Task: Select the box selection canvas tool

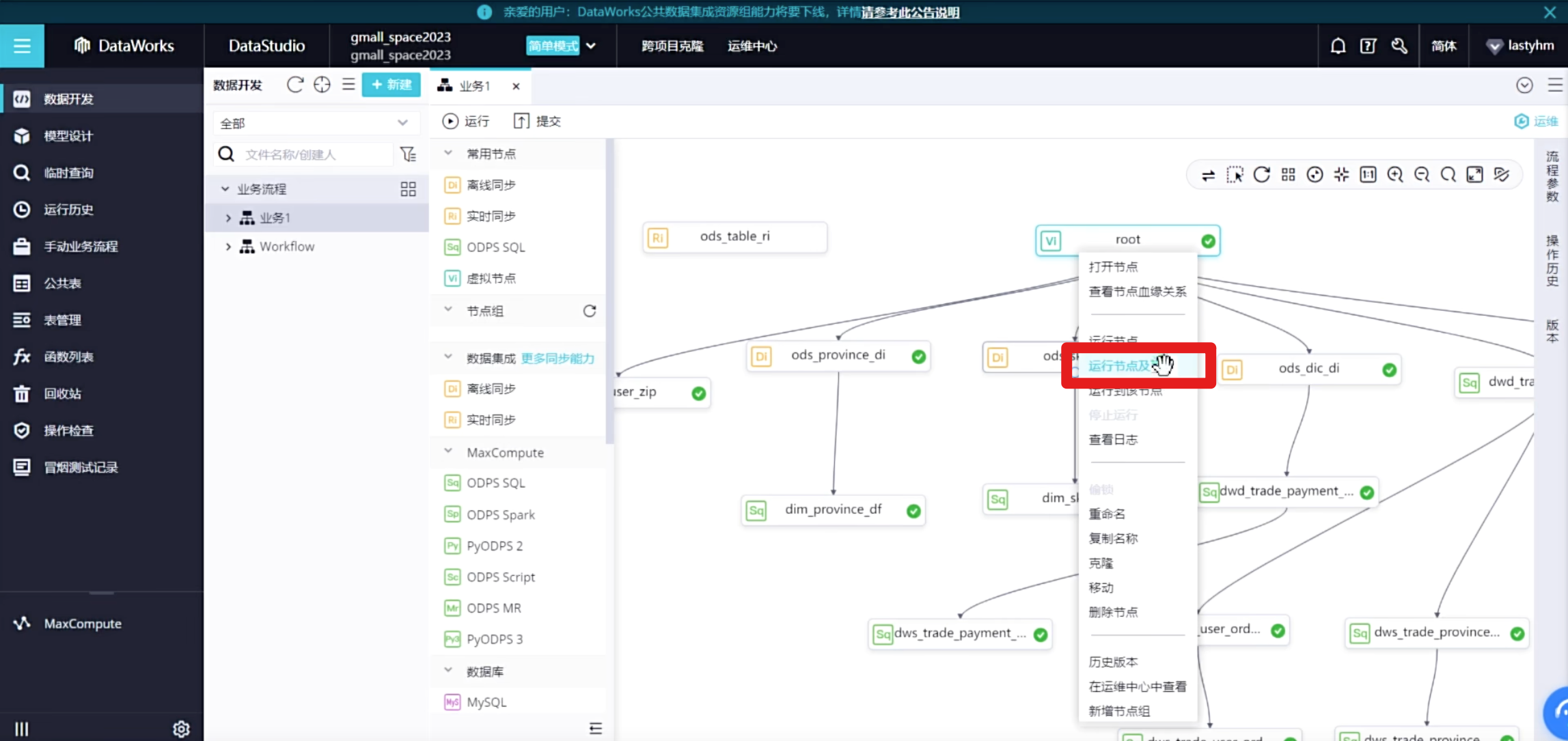Action: coord(1235,176)
